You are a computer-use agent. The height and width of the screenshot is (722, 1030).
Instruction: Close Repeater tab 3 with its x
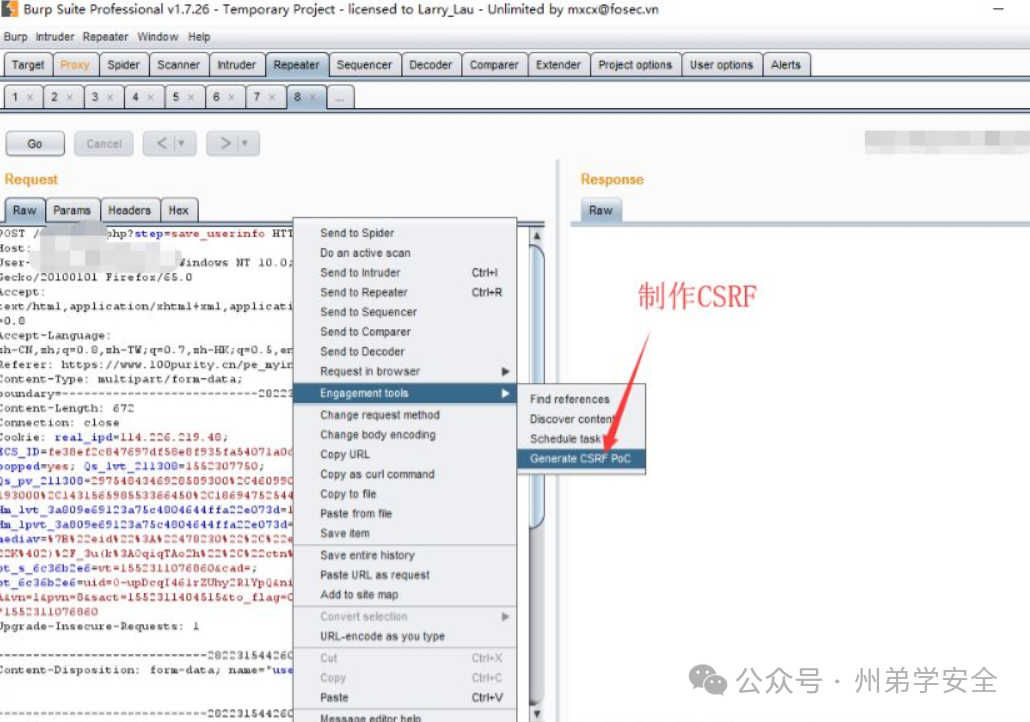click(x=110, y=97)
